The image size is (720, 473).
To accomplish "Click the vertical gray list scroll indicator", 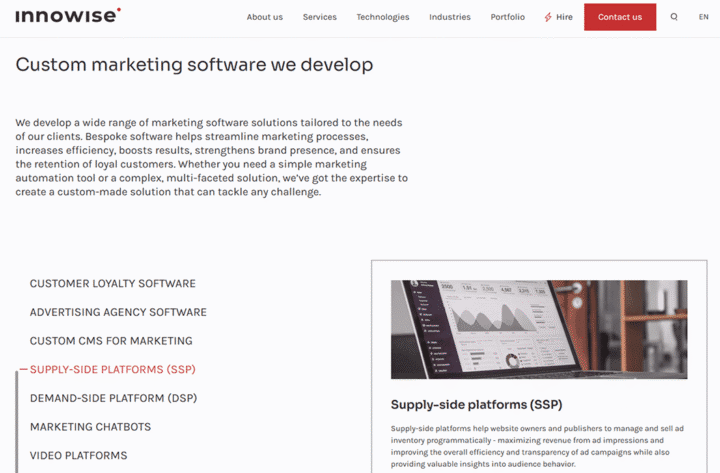I will [x=17, y=420].
